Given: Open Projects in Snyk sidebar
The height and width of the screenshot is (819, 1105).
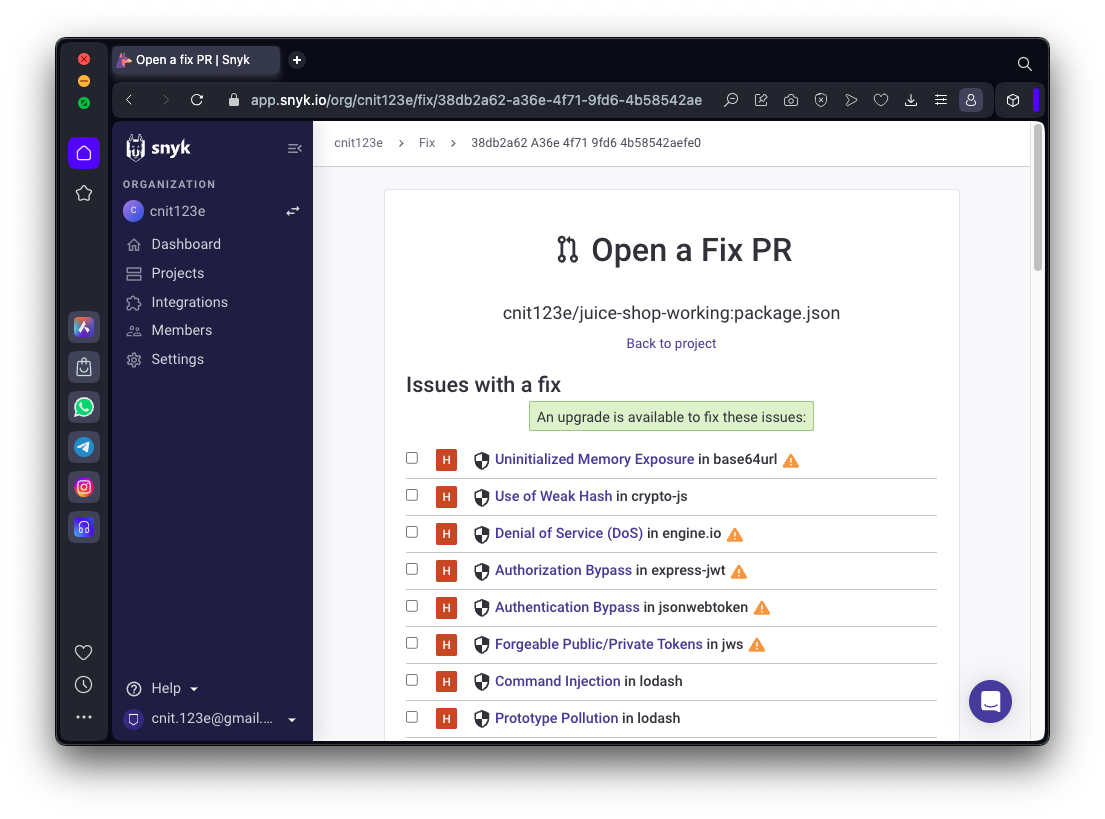Looking at the screenshot, I should (x=178, y=273).
